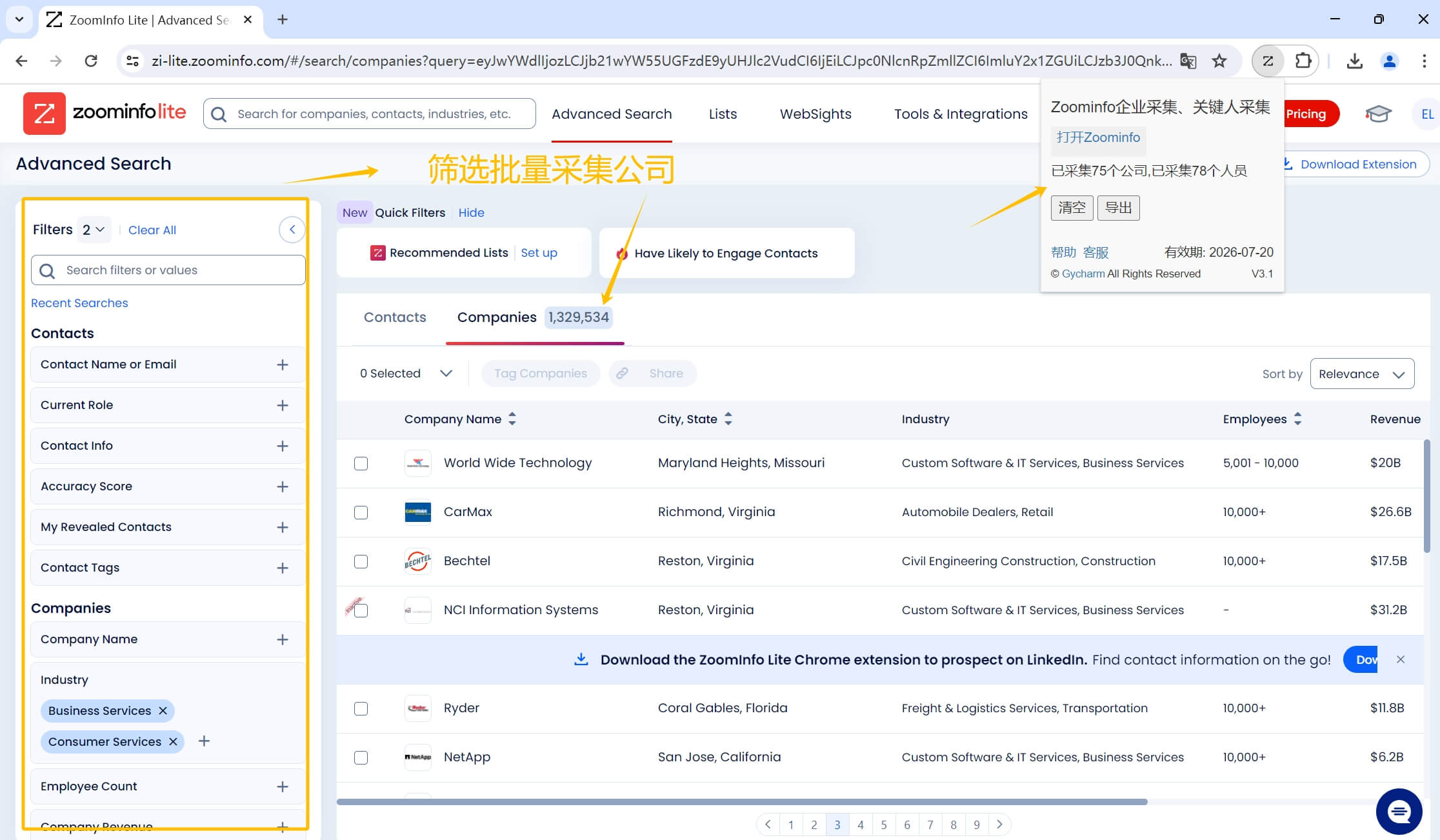This screenshot has width=1440, height=840.
Task: Switch to the Contacts tab
Action: point(395,317)
